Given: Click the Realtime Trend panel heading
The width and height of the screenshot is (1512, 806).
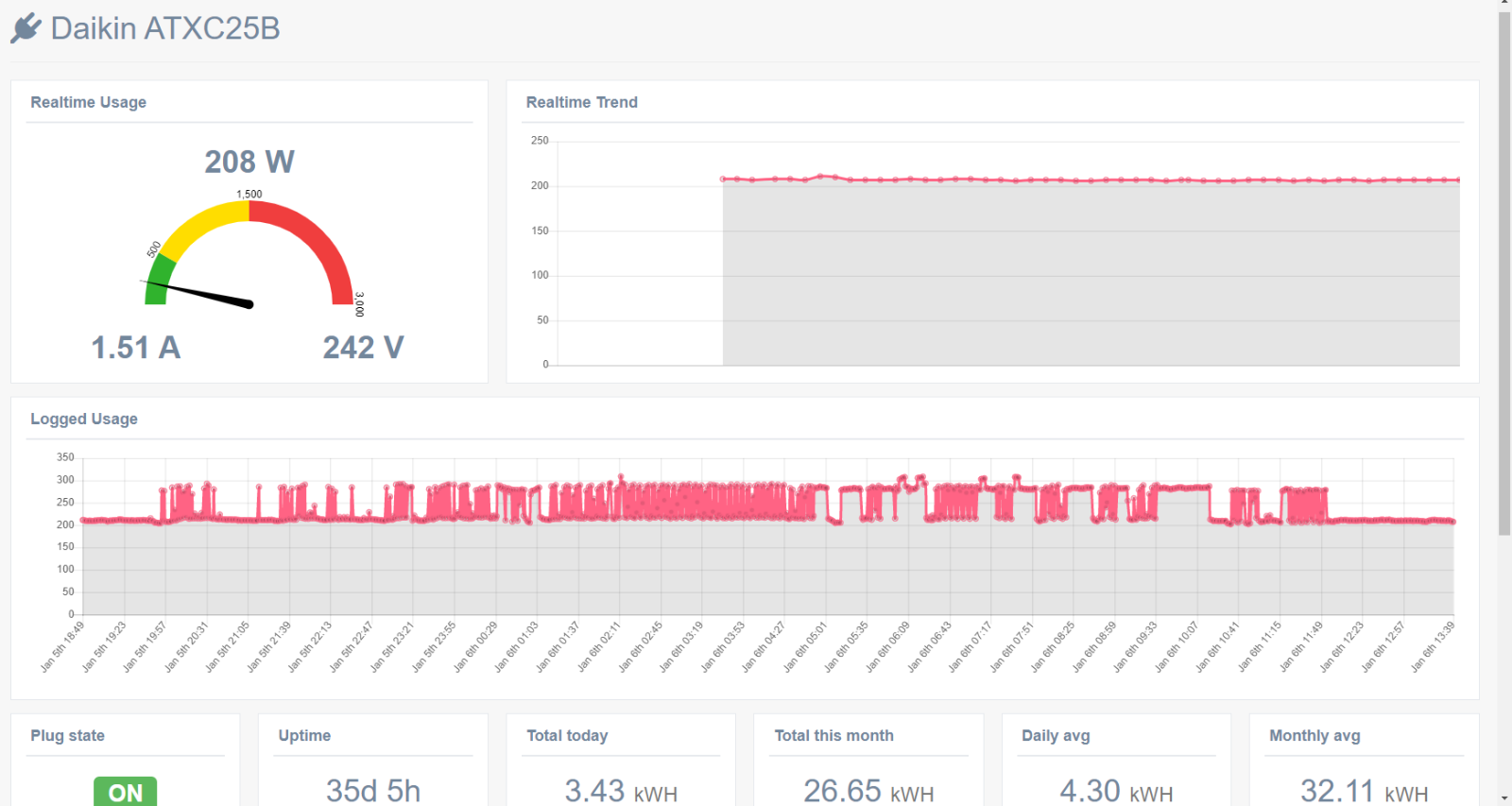Looking at the screenshot, I should coord(581,102).
